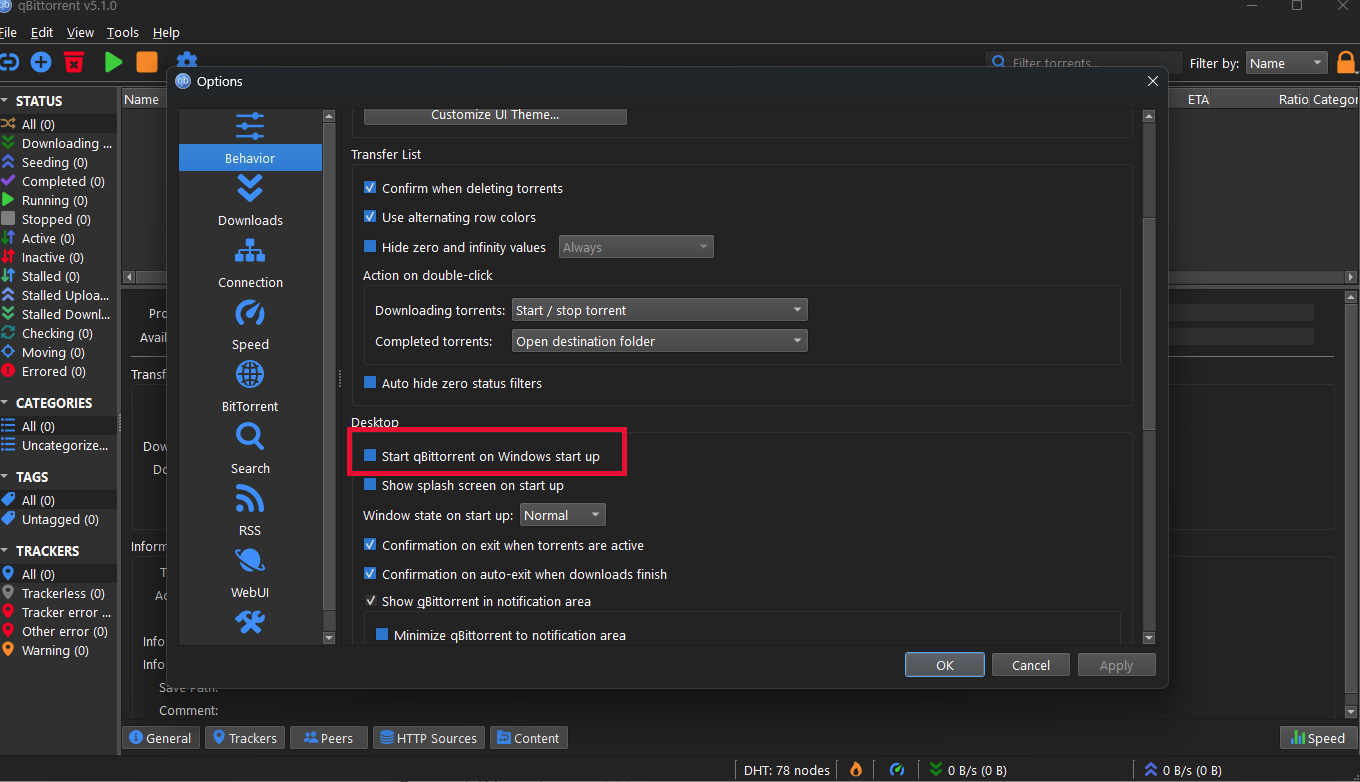
Task: Select the Downloading status filter
Action: pos(58,143)
